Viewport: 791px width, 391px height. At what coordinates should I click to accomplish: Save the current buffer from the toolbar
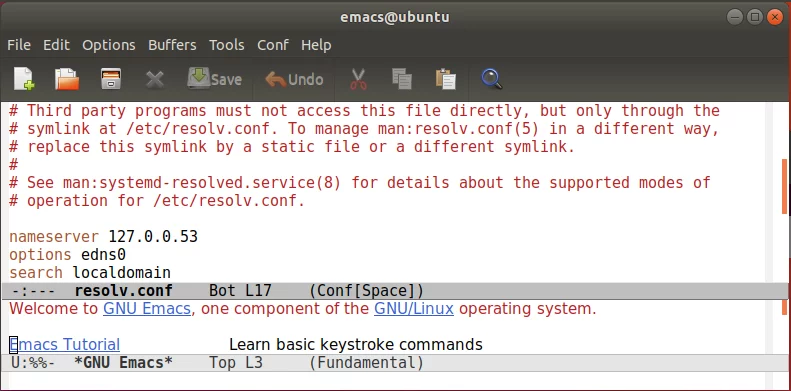[x=214, y=79]
